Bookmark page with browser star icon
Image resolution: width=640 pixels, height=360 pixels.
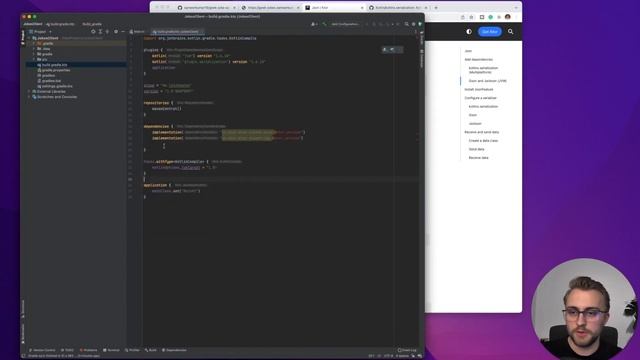471,17
